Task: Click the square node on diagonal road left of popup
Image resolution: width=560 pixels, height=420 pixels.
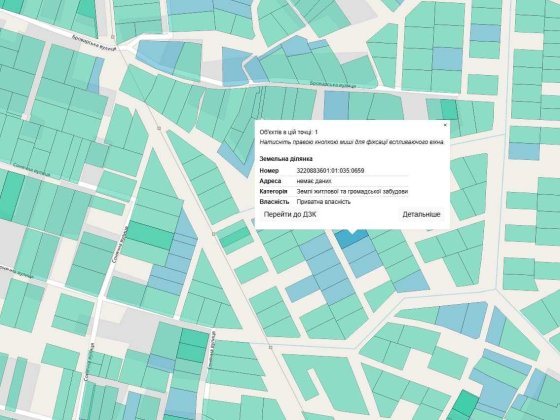Action: coord(159,128)
